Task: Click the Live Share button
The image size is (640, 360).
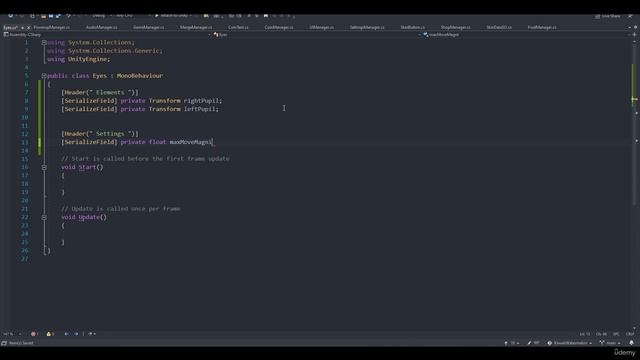Action: coord(607,16)
